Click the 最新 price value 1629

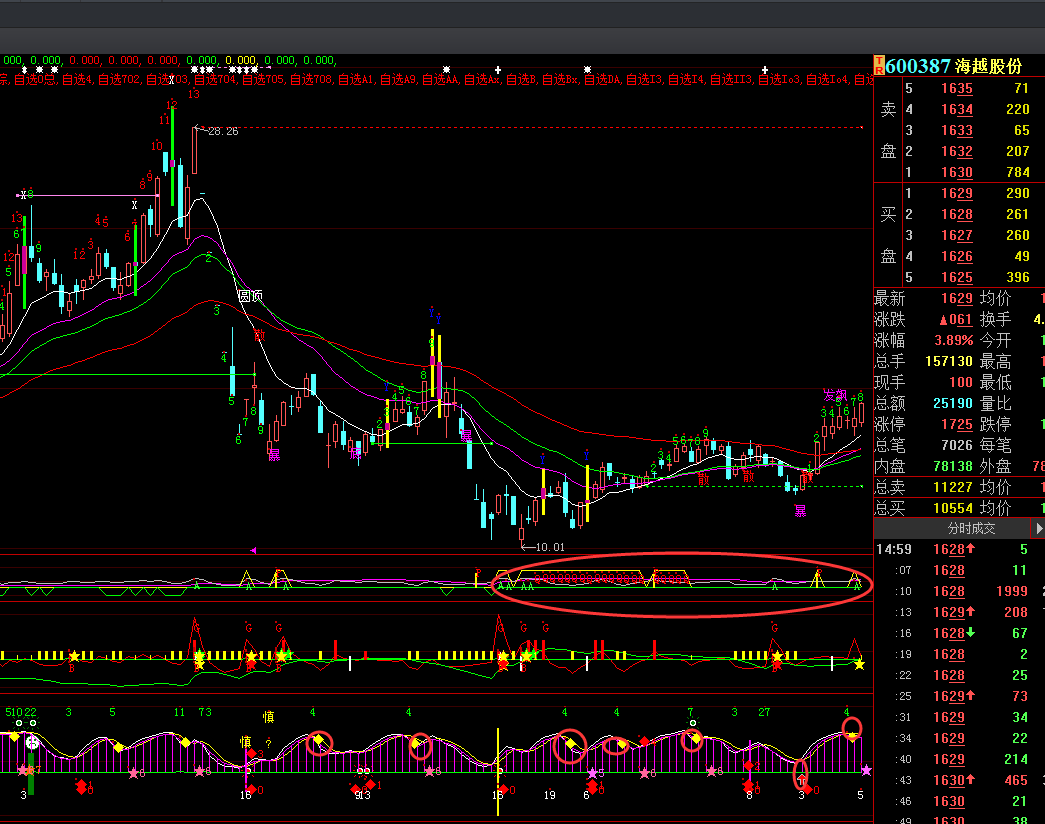[x=956, y=299]
